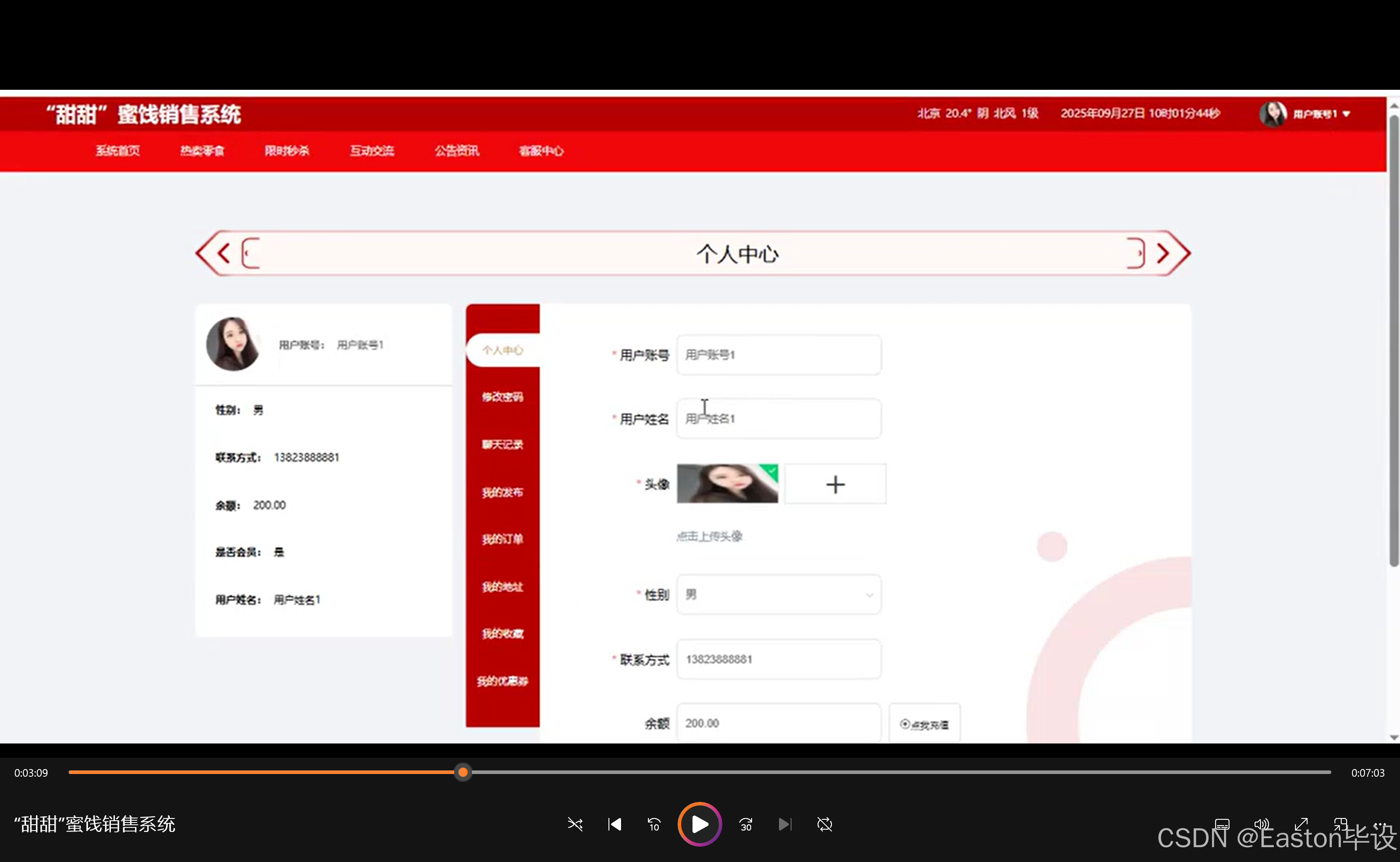Click 联系方式 number in the left profile card
1400x862 pixels.
coord(306,458)
